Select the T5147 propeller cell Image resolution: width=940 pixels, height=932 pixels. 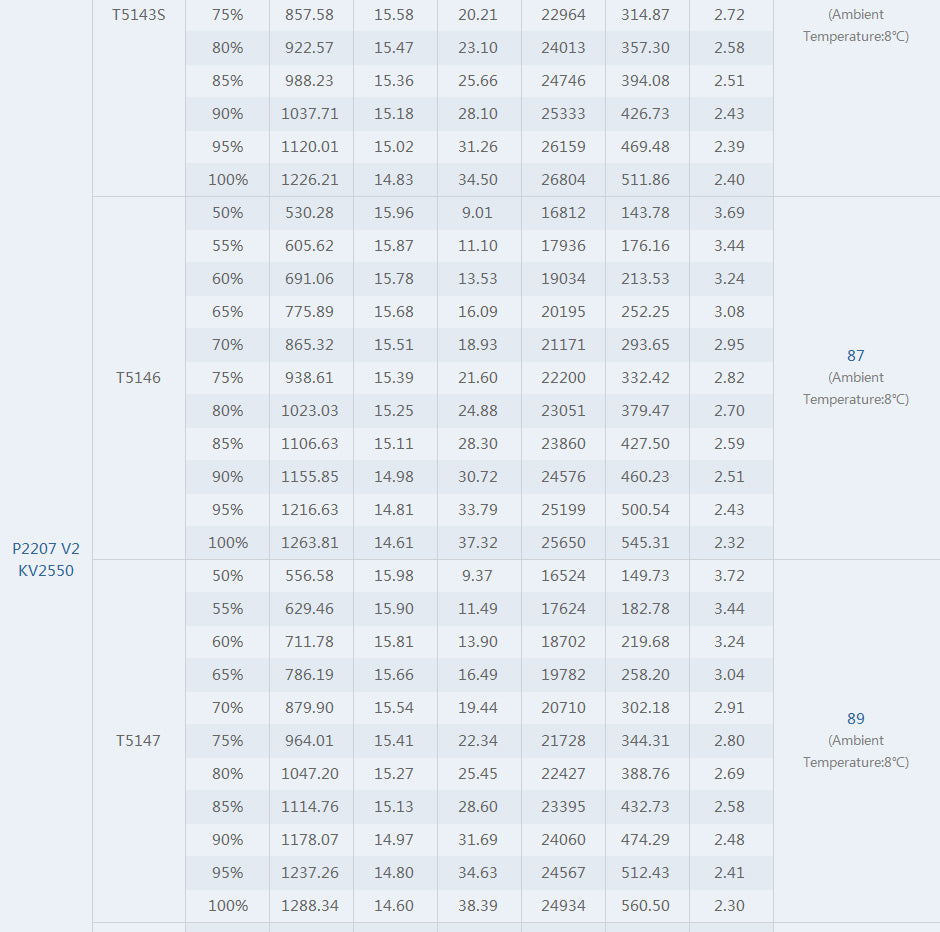[x=138, y=741]
